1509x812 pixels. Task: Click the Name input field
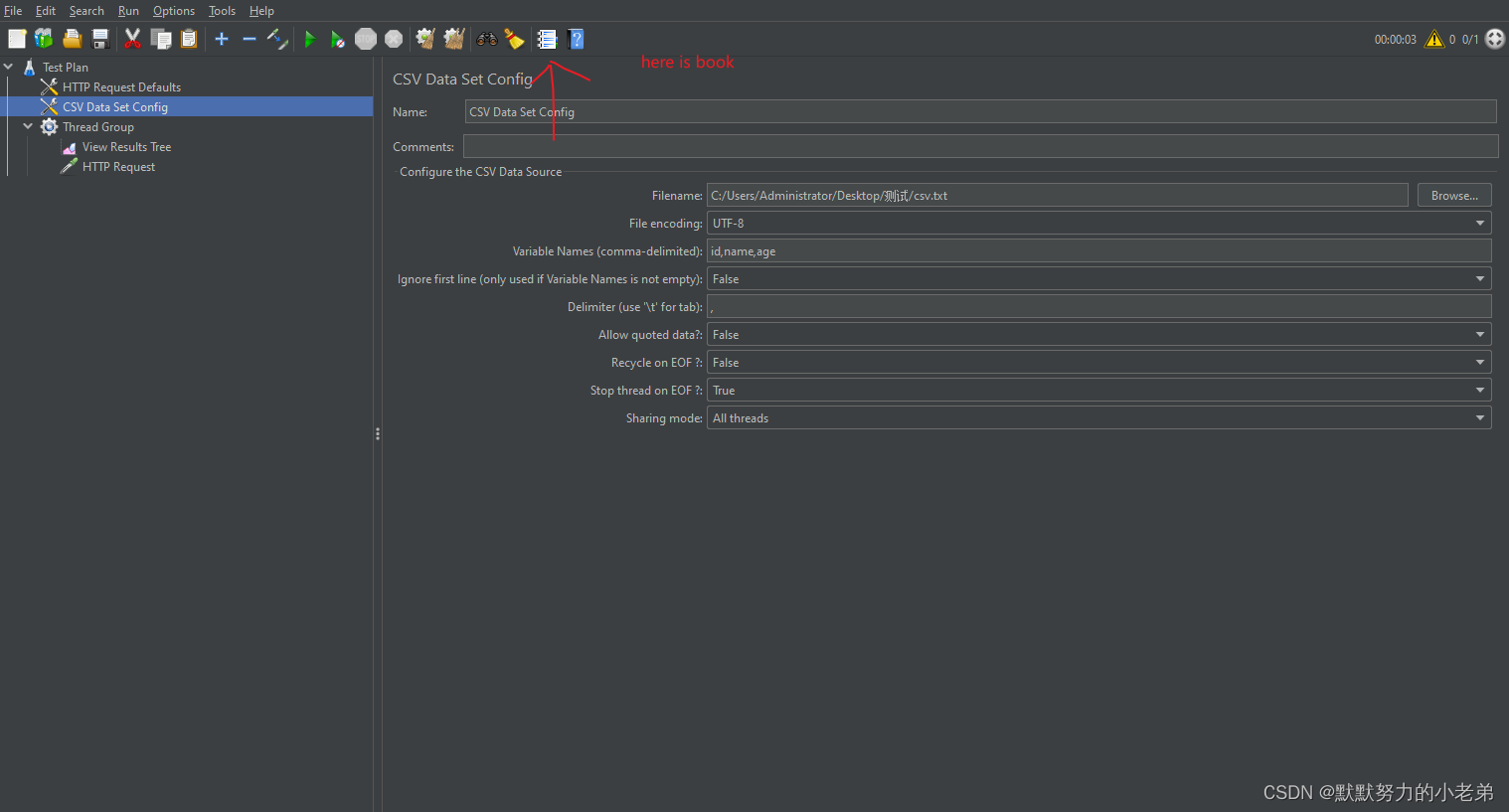tap(981, 111)
